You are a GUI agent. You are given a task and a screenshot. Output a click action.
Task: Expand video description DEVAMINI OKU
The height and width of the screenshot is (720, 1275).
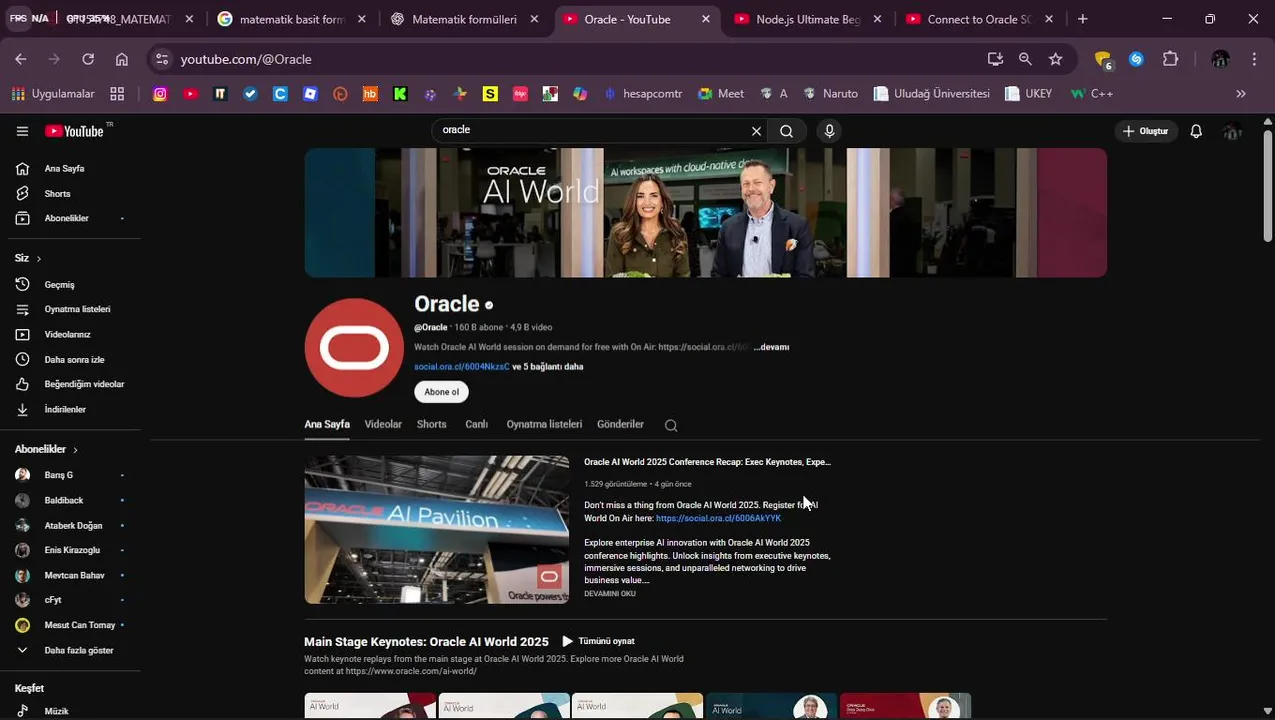click(x=610, y=594)
